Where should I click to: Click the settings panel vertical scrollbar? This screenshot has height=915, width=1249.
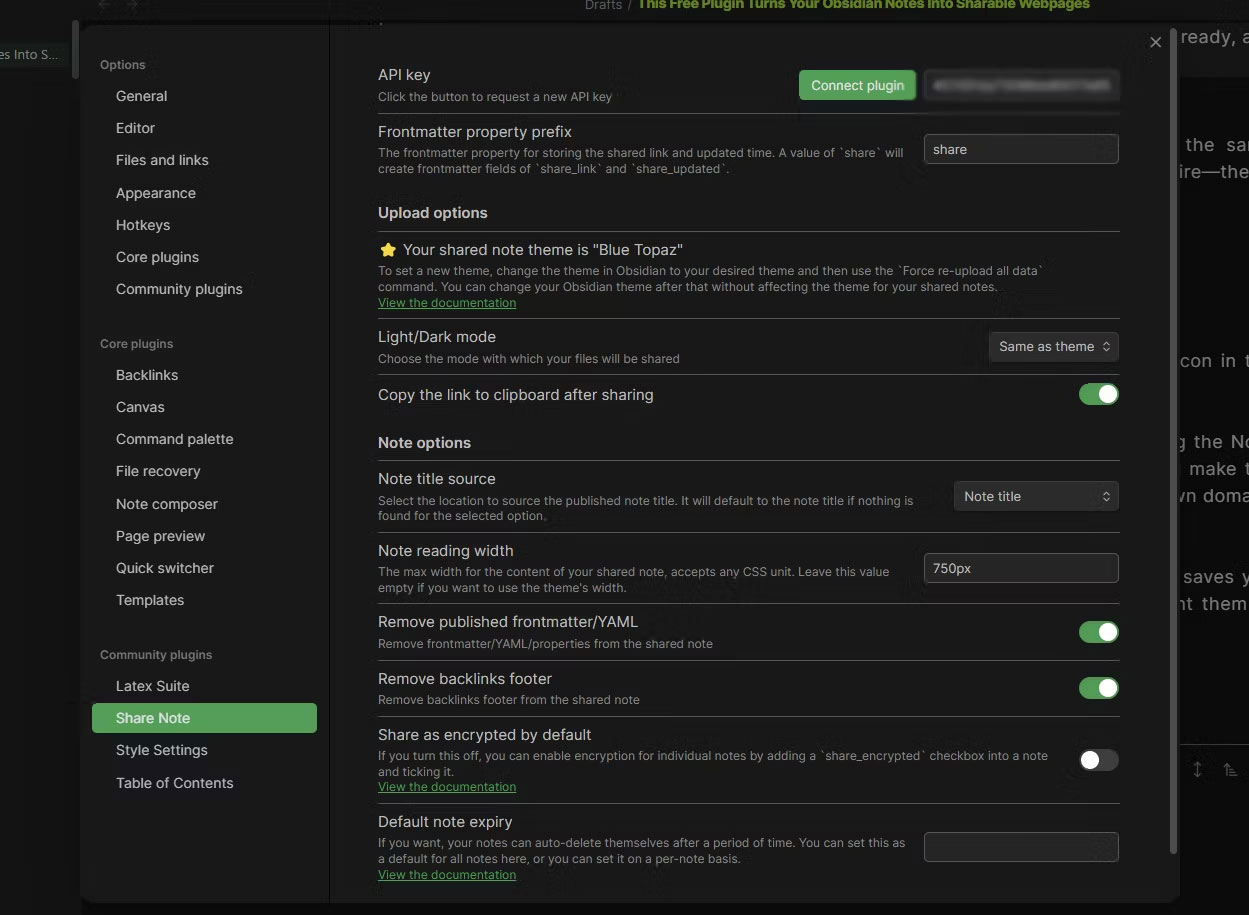(x=1173, y=440)
